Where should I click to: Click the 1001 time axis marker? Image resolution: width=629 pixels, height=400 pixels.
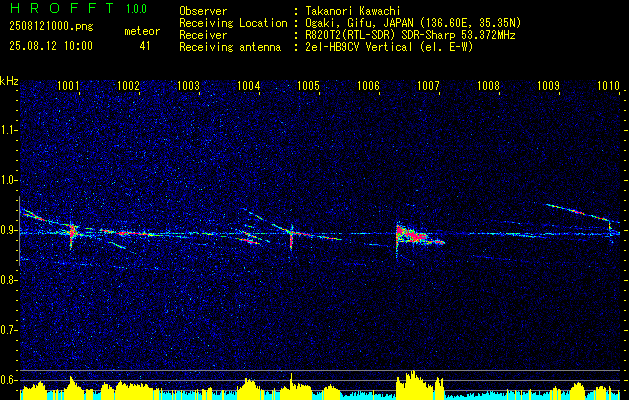point(68,86)
